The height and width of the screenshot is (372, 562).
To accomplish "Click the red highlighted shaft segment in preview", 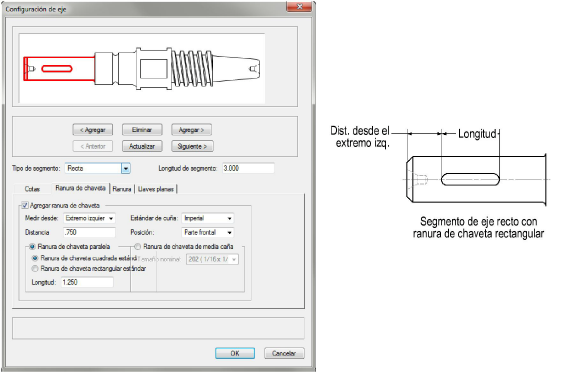I will [59, 68].
